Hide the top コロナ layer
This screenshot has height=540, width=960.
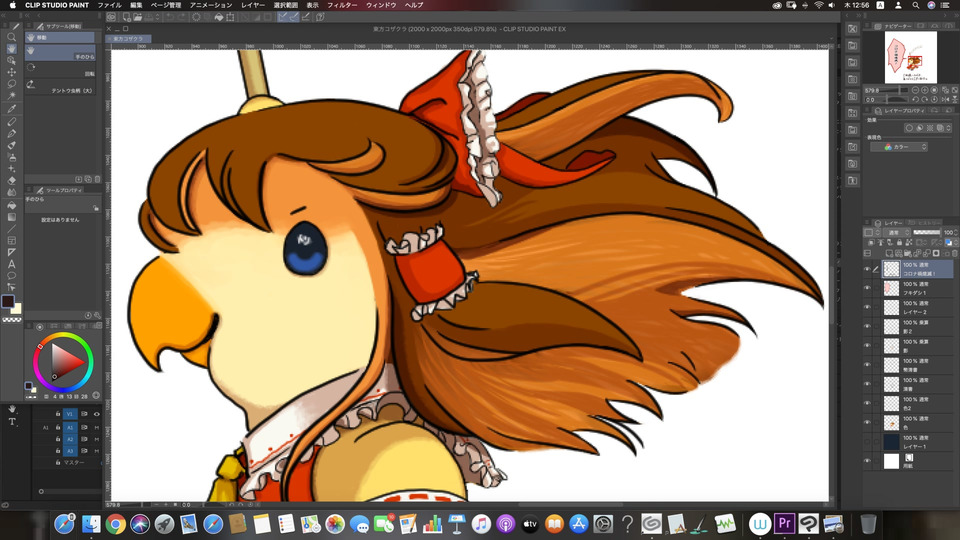[867, 269]
